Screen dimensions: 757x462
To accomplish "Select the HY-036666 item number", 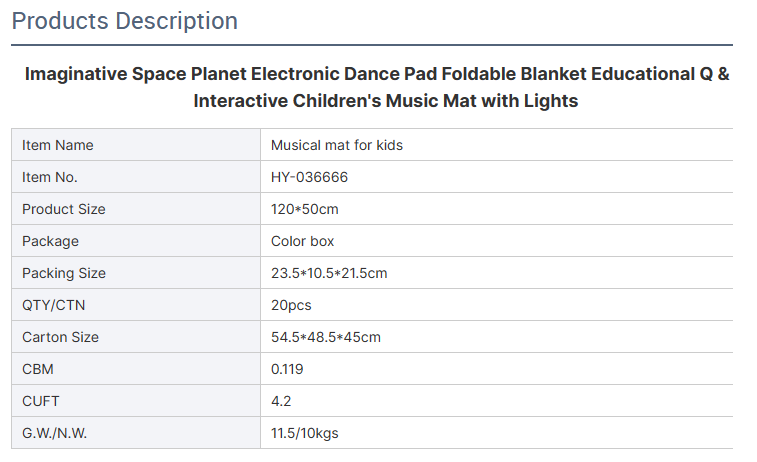I will point(309,177).
